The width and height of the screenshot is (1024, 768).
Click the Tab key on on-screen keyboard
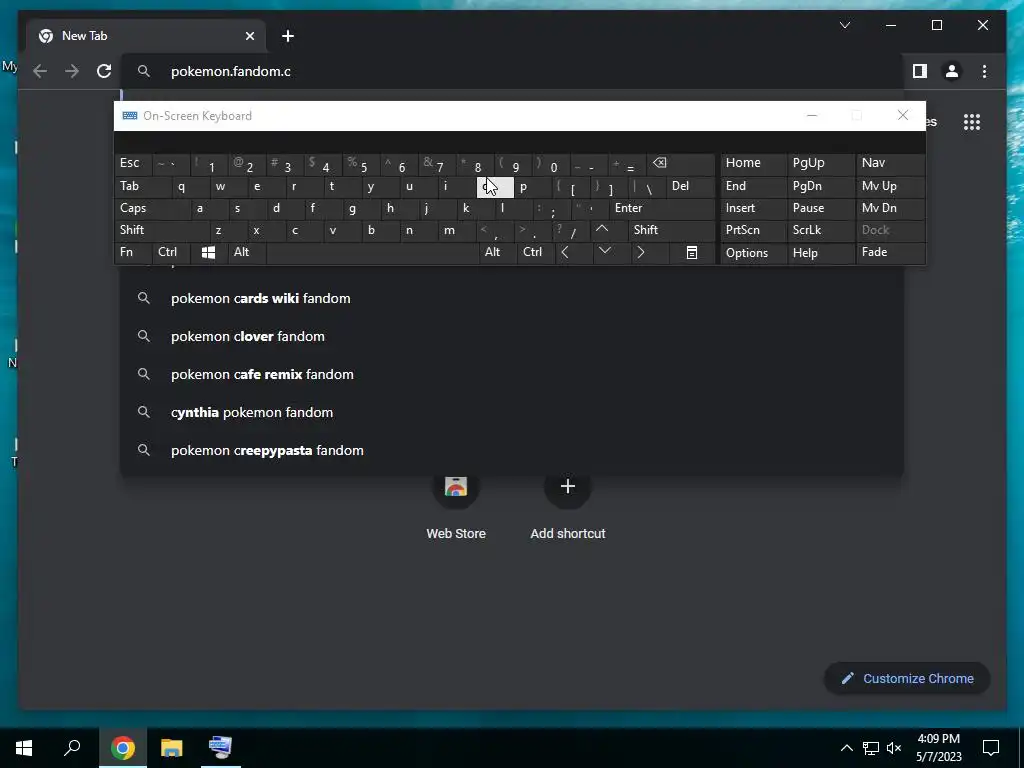[x=142, y=186]
